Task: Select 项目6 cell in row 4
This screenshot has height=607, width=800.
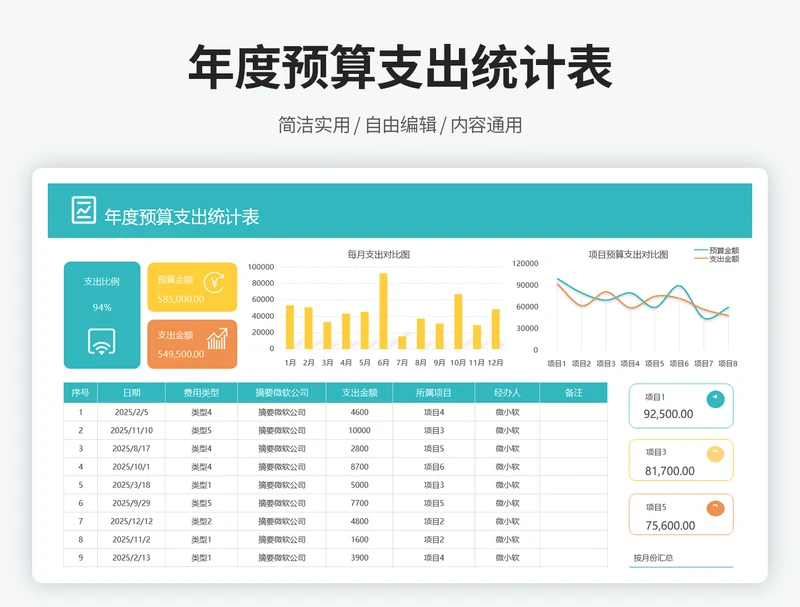Action: click(x=434, y=467)
